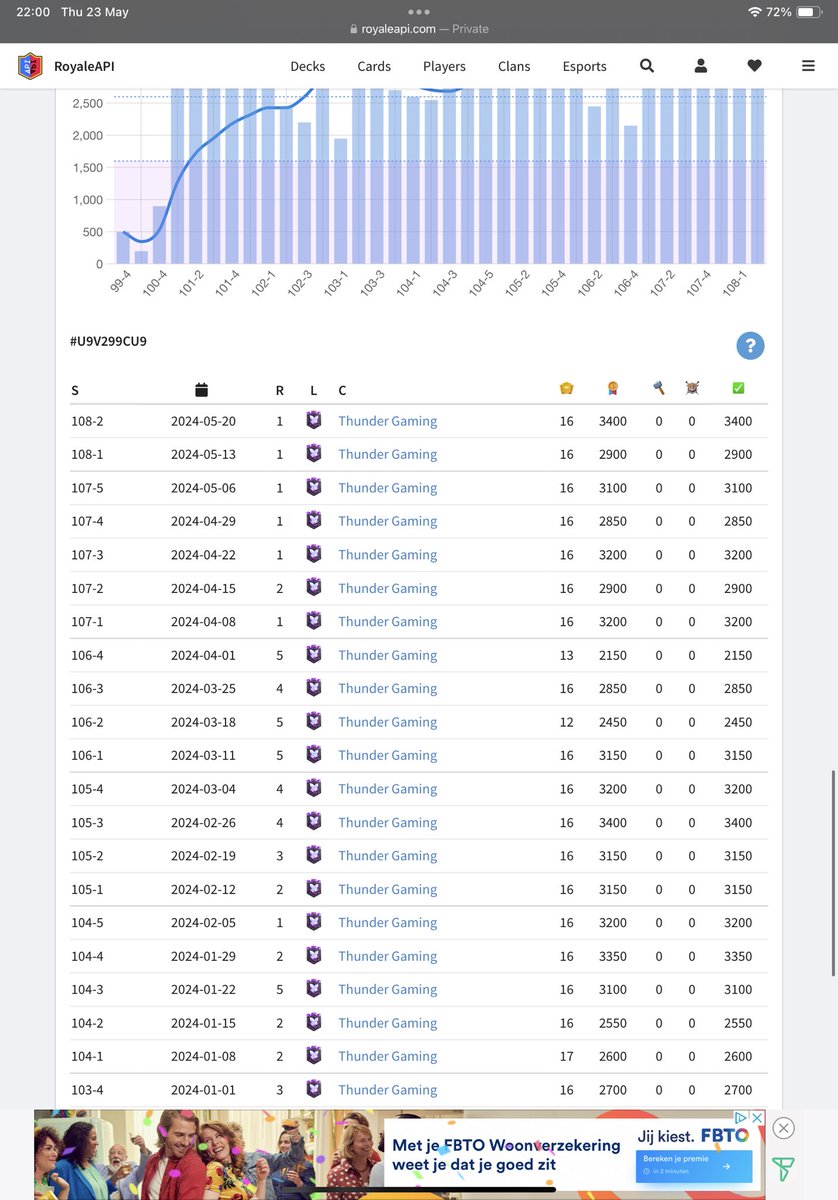Viewport: 838px width, 1200px height.
Task: Click the clan badge in row 106-4
Action: coord(313,655)
